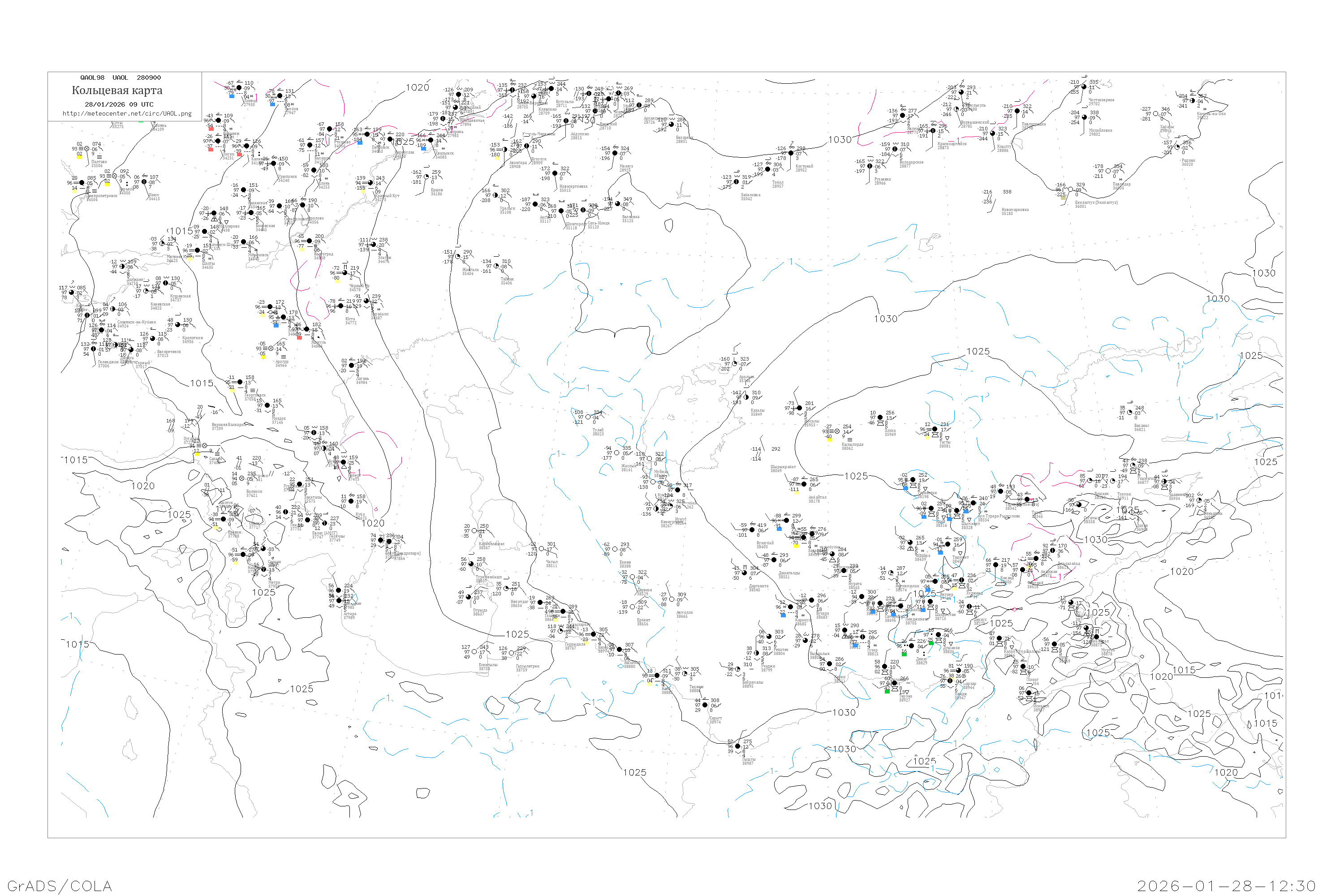Click the Коканд station circle marker
1344x896 pixels.
(995, 565)
